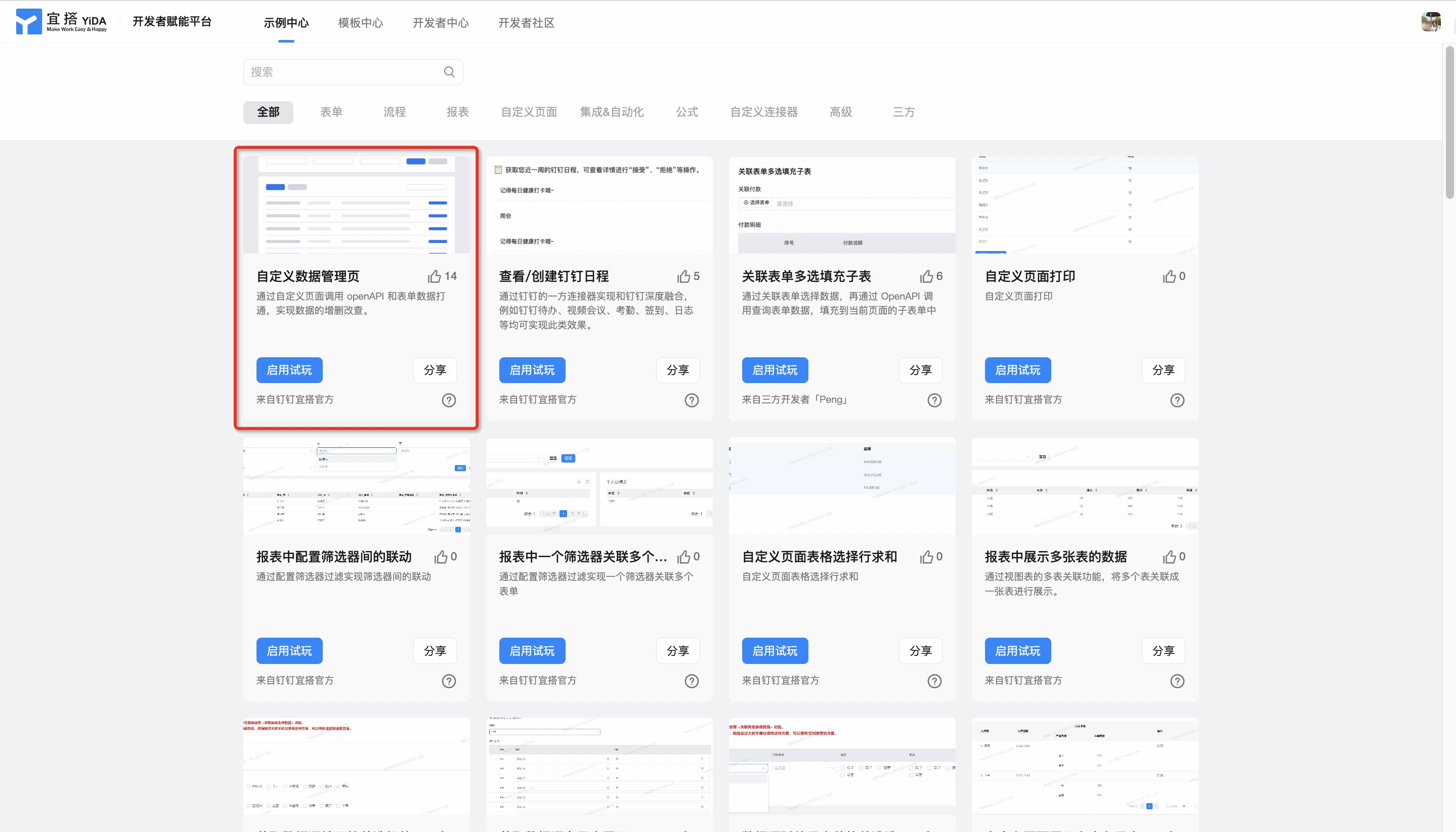Click help icon on 关联表单多选填充子表 card

click(934, 401)
